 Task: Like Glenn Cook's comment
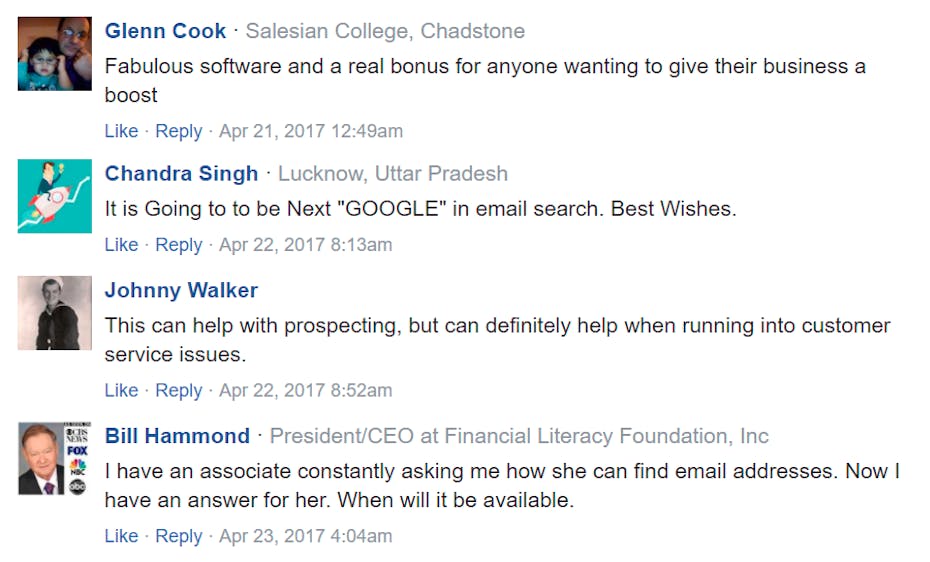click(x=121, y=131)
